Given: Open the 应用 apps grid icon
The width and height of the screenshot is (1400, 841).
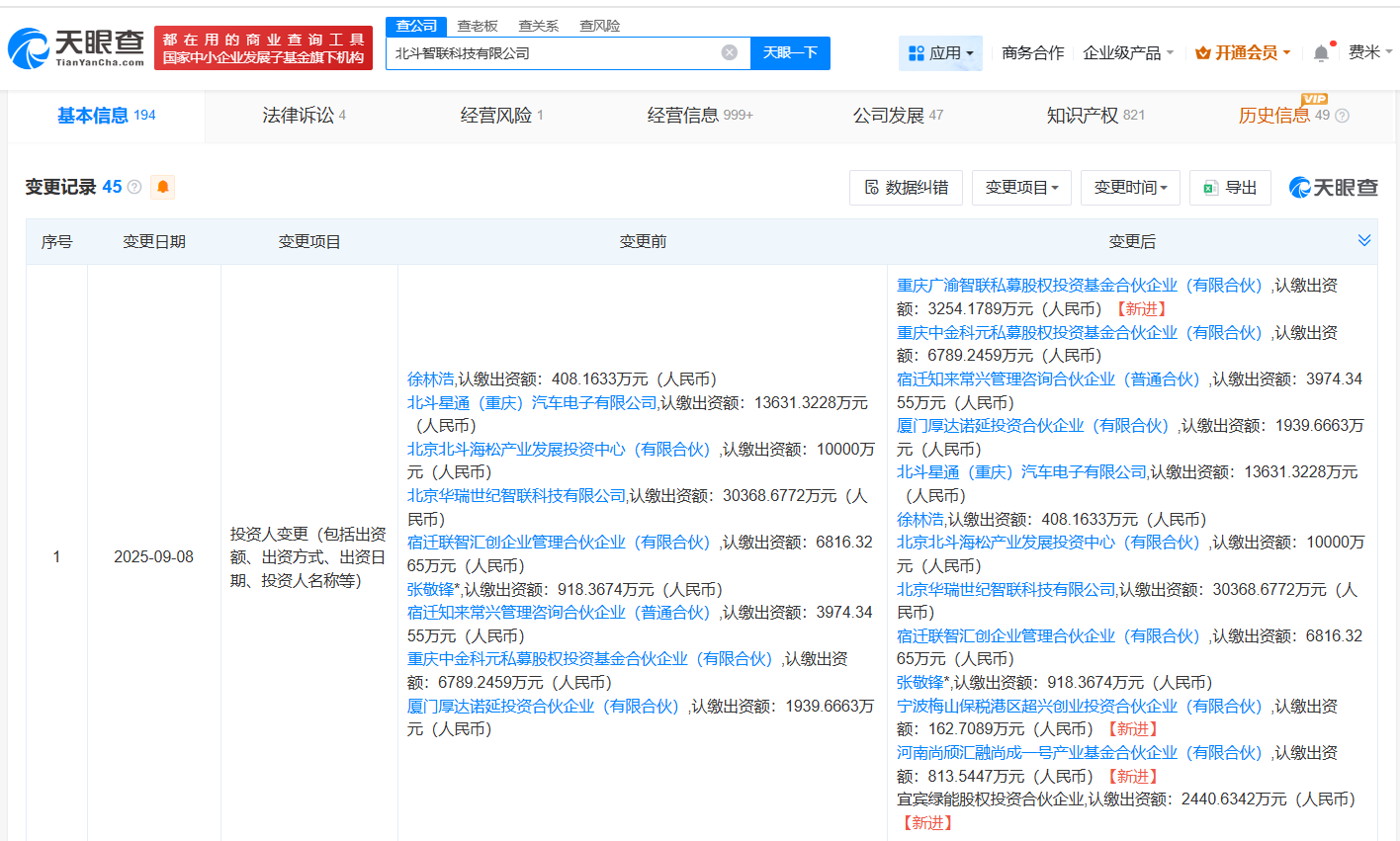Looking at the screenshot, I should point(918,51).
